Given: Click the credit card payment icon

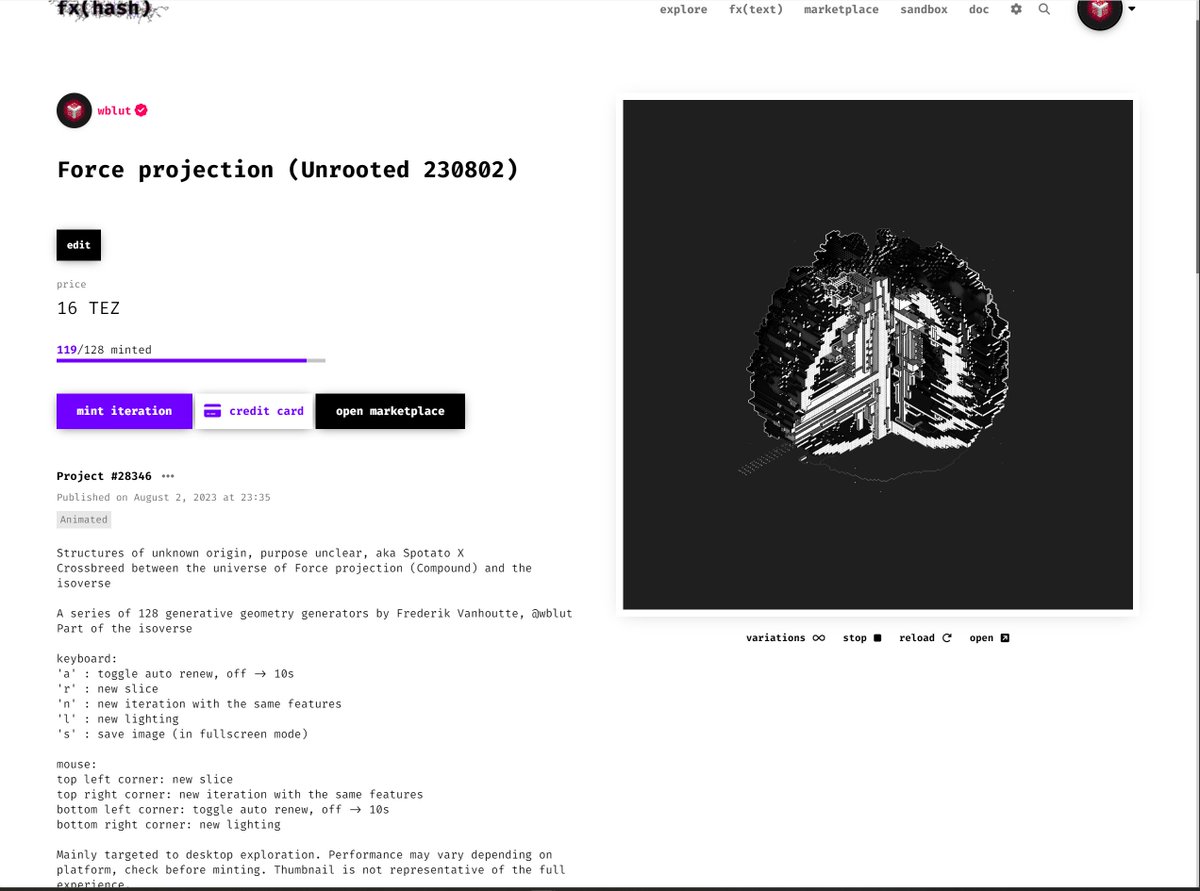Looking at the screenshot, I should pos(212,410).
